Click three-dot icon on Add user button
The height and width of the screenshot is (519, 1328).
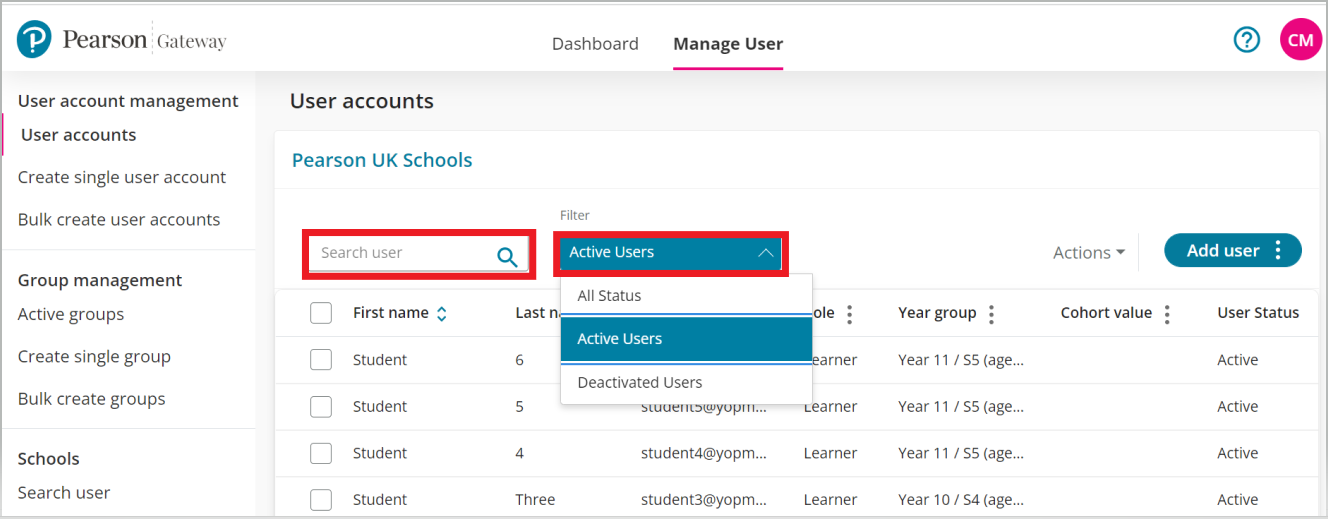pyautogui.click(x=1278, y=251)
